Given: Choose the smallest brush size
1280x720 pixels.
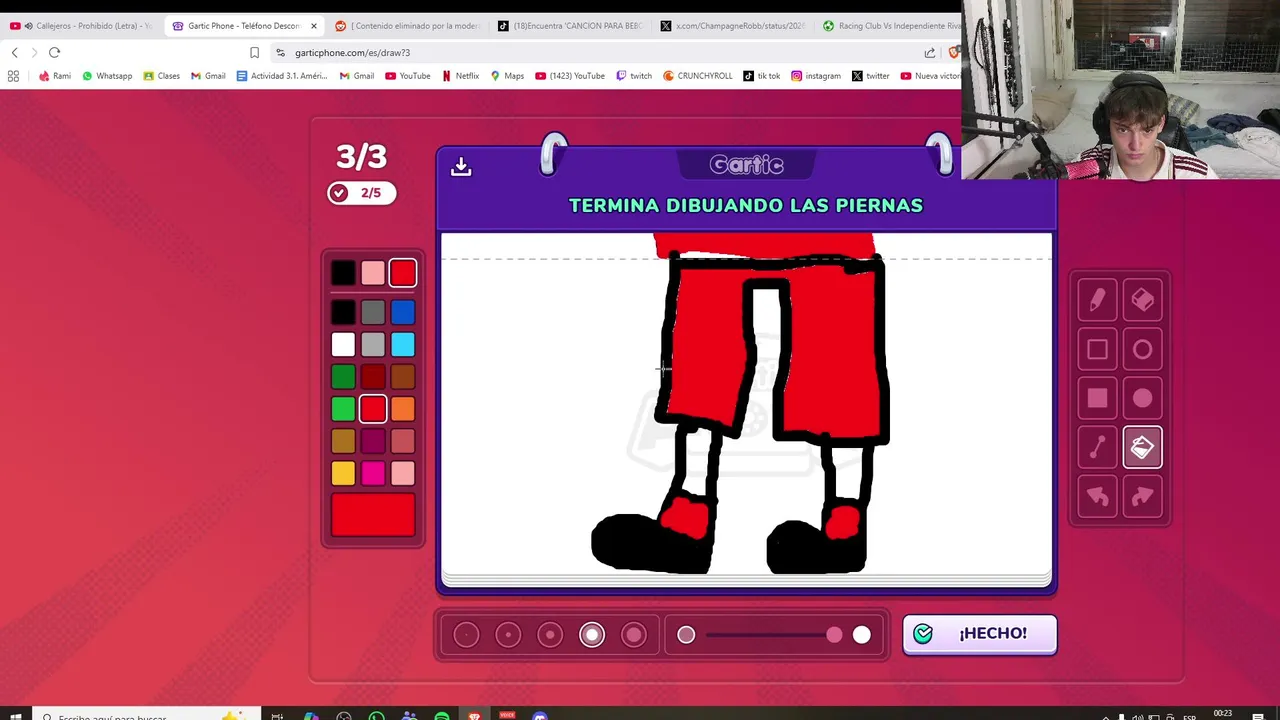Looking at the screenshot, I should [466, 635].
